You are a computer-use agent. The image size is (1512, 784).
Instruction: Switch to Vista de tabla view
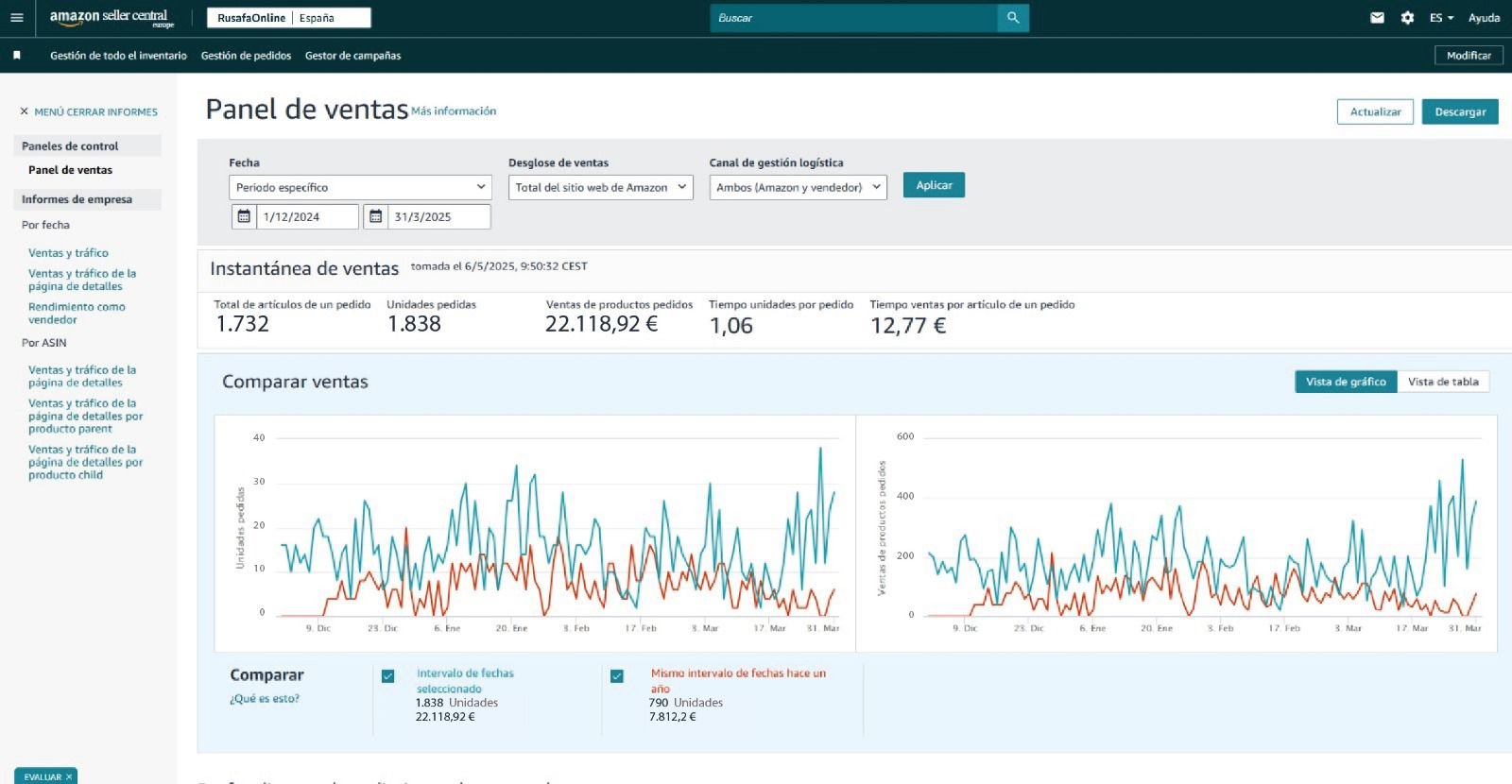[x=1442, y=382]
